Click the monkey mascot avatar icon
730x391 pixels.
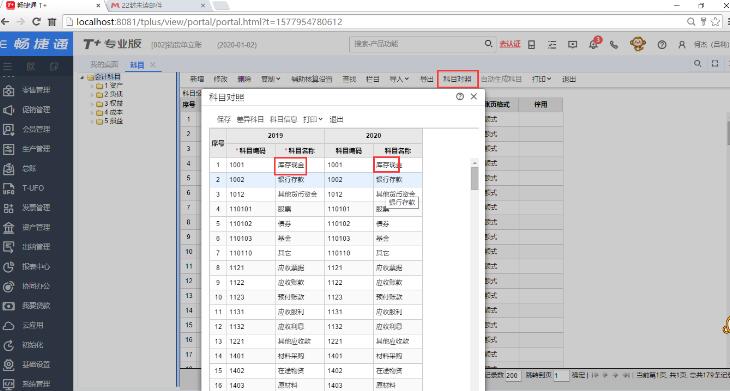coord(638,44)
